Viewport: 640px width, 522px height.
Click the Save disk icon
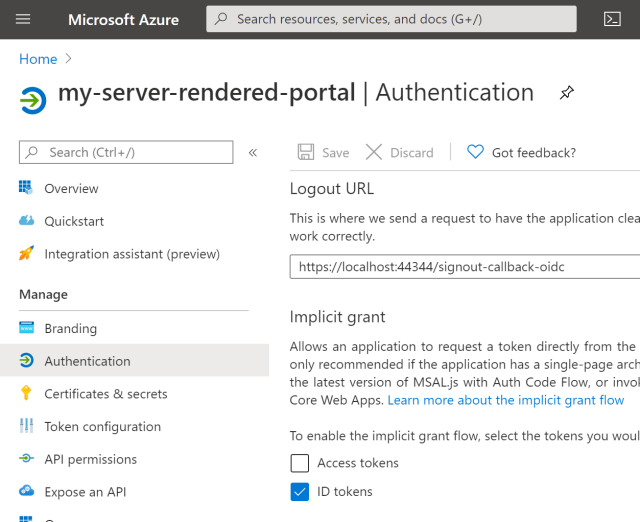click(x=306, y=152)
